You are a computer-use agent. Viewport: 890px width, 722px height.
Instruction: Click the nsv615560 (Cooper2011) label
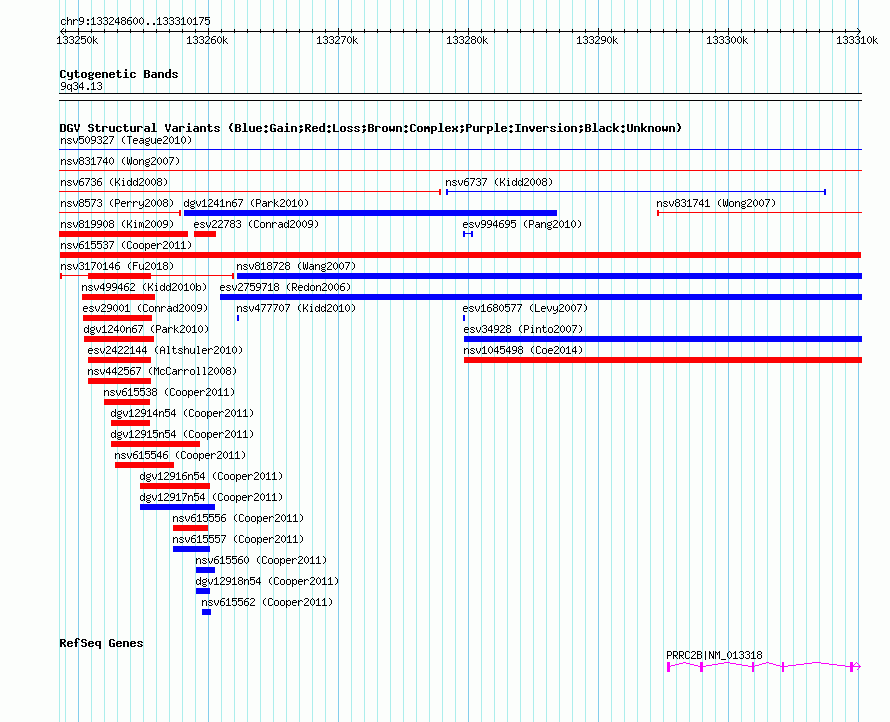[x=261, y=560]
